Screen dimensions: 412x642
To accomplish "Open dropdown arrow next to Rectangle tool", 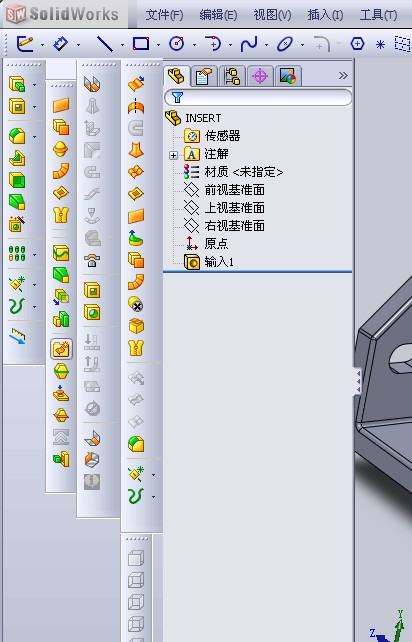I will [158, 45].
